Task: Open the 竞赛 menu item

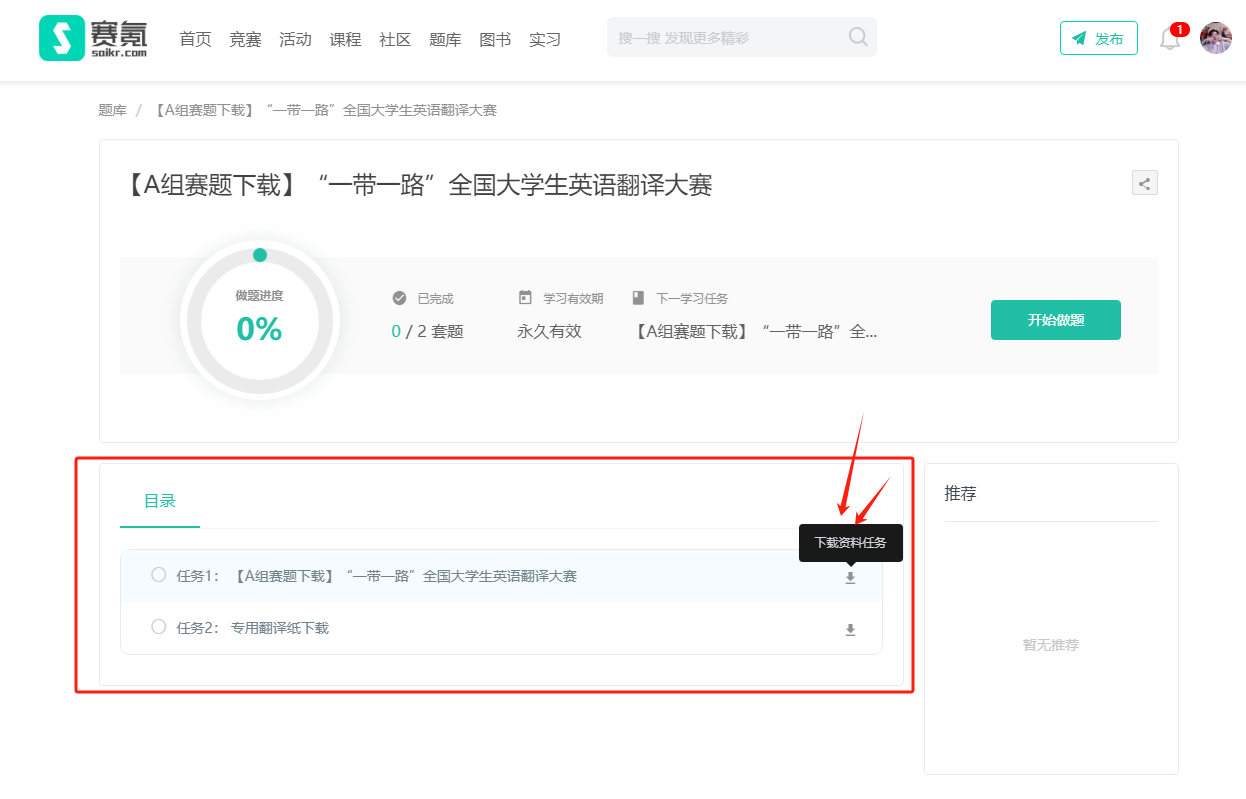Action: 245,39
